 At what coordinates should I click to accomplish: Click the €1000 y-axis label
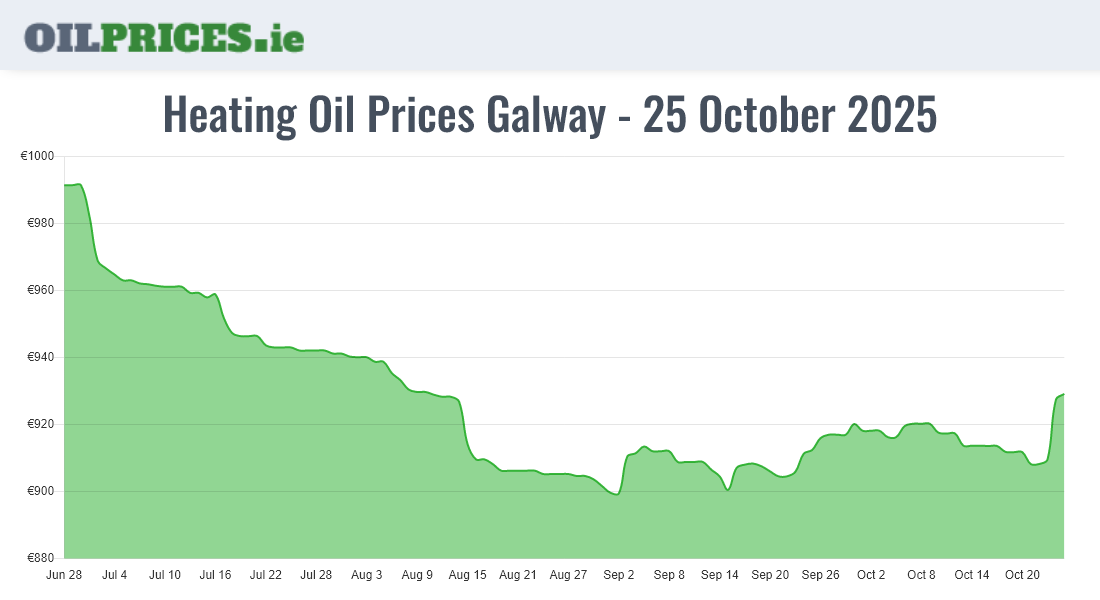coord(37,156)
